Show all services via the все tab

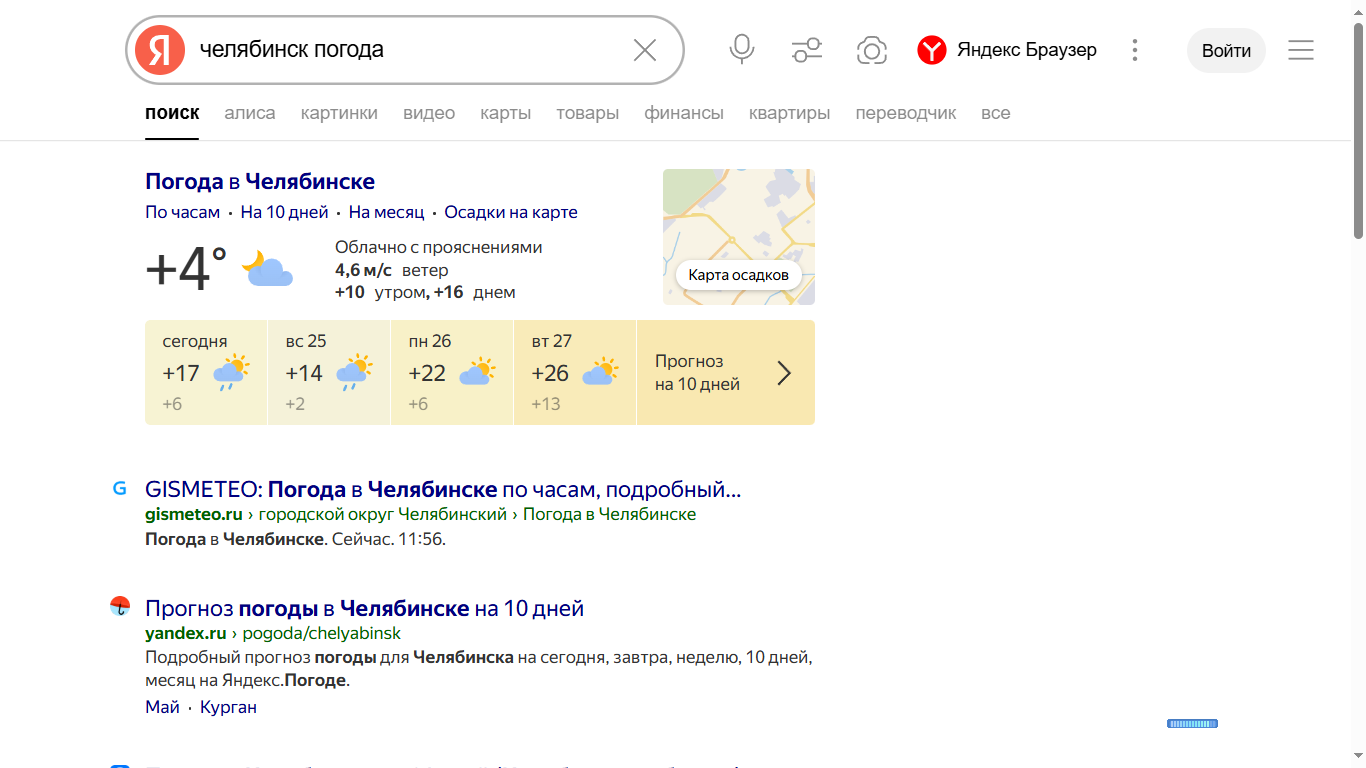click(x=995, y=113)
